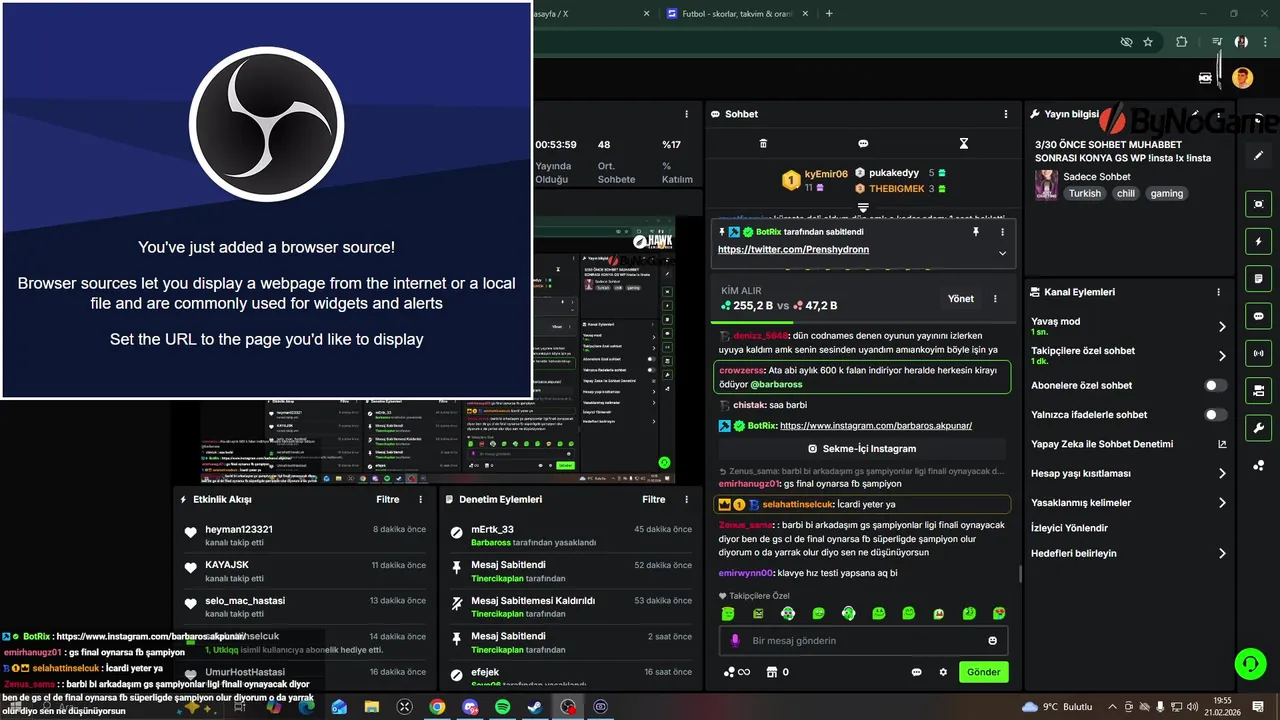Screen dimensions: 1280x720
Task: Open Spotify from the taskbar
Action: point(503,707)
